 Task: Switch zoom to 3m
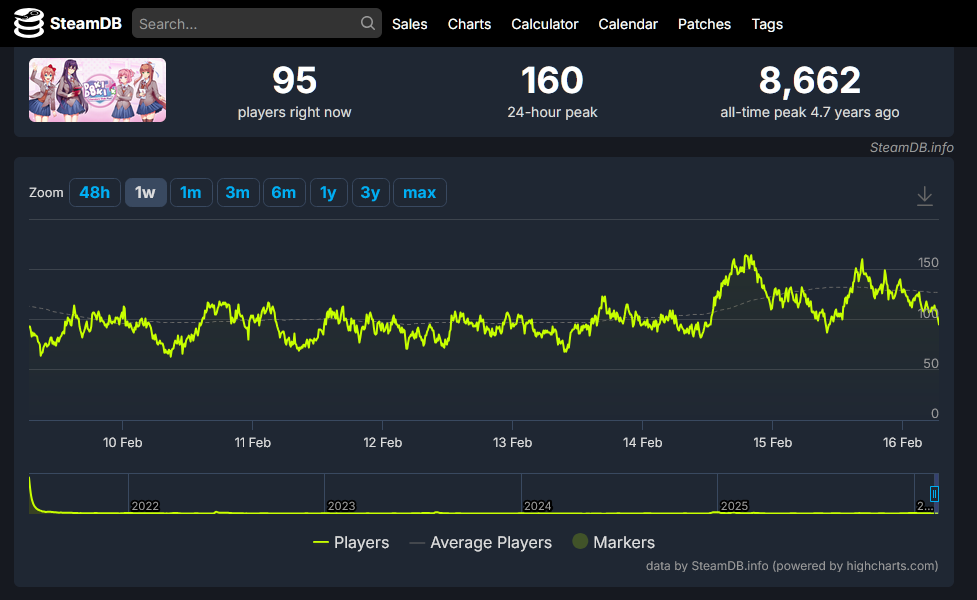[x=237, y=193]
